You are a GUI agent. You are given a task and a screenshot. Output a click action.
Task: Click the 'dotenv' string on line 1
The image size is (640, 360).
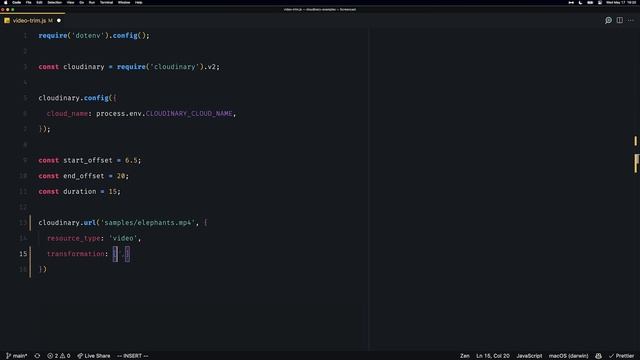tap(88, 36)
